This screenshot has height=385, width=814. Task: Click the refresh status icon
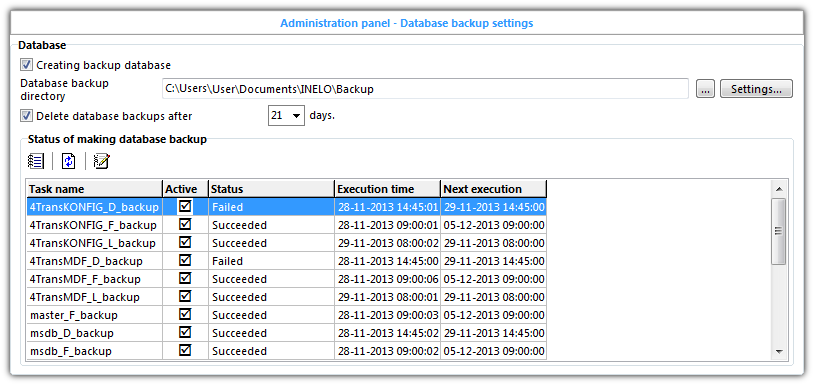[x=69, y=161]
